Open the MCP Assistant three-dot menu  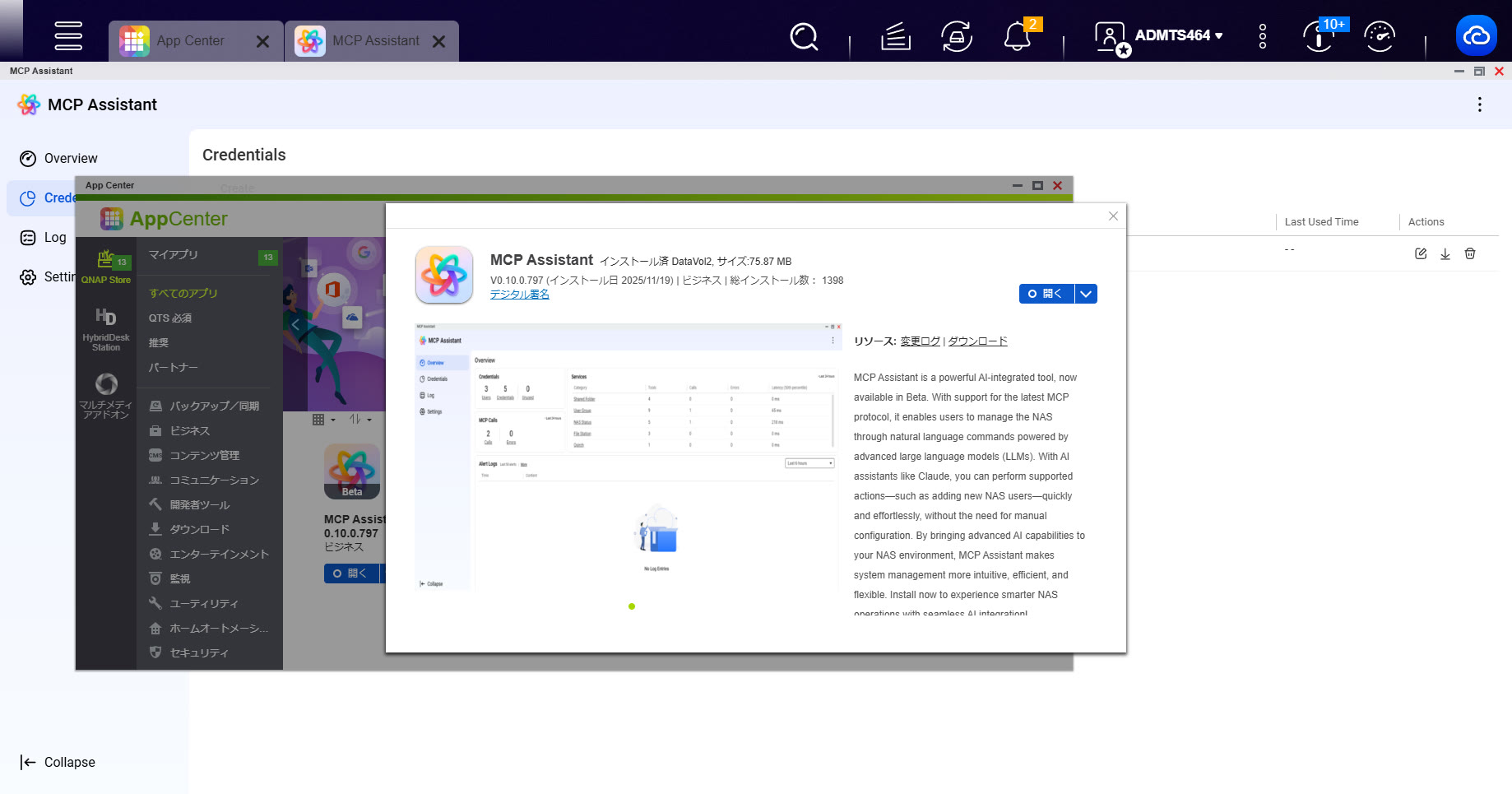click(x=1479, y=104)
